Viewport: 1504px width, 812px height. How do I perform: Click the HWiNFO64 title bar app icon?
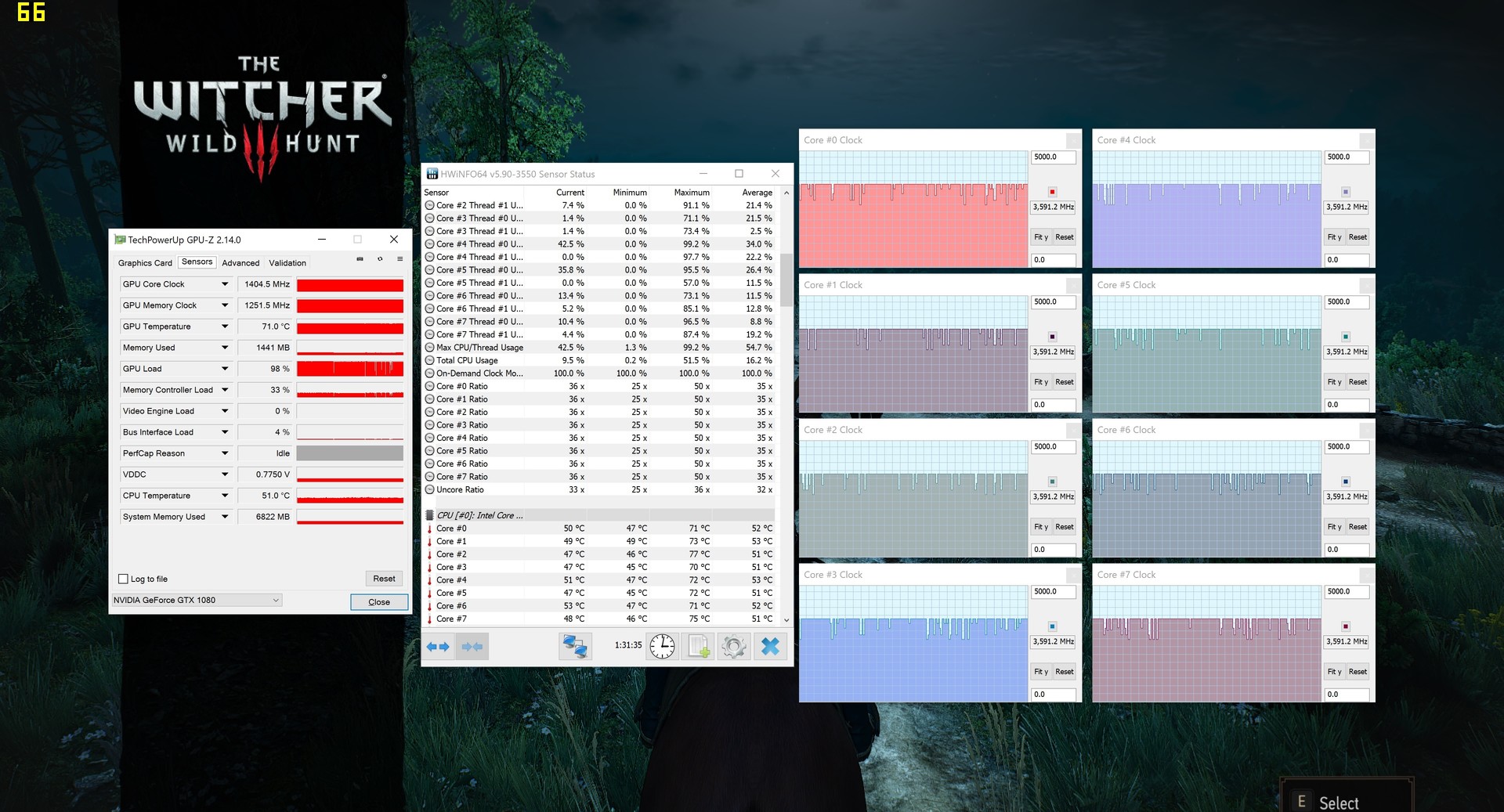(x=432, y=174)
